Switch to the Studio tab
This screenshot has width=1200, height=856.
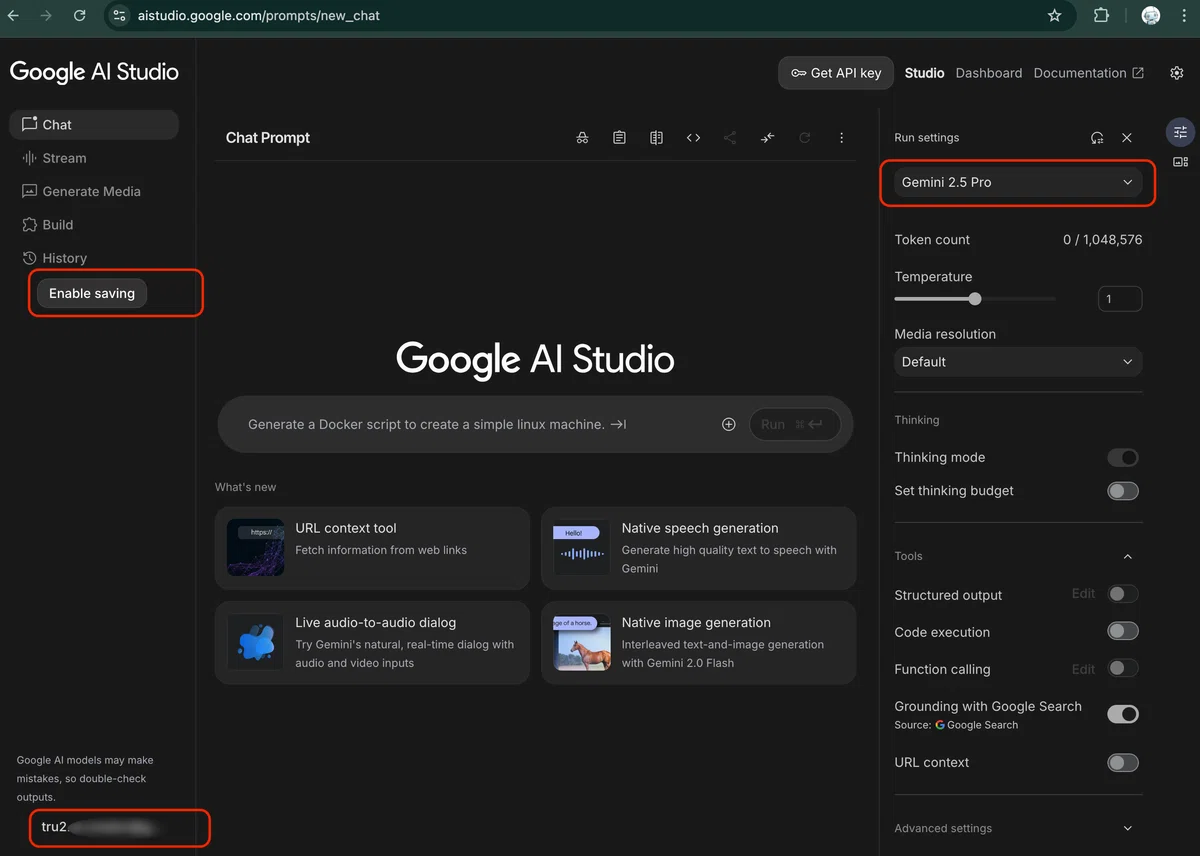coord(924,73)
